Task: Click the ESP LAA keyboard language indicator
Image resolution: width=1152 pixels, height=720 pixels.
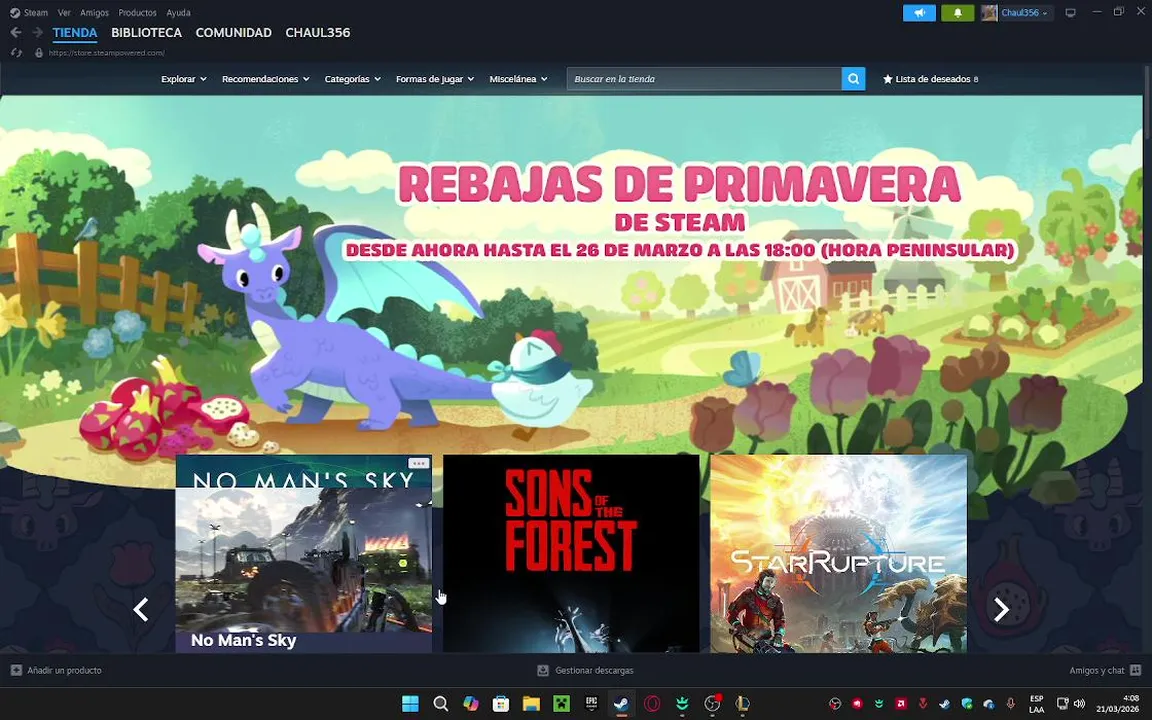Action: tap(1036, 704)
